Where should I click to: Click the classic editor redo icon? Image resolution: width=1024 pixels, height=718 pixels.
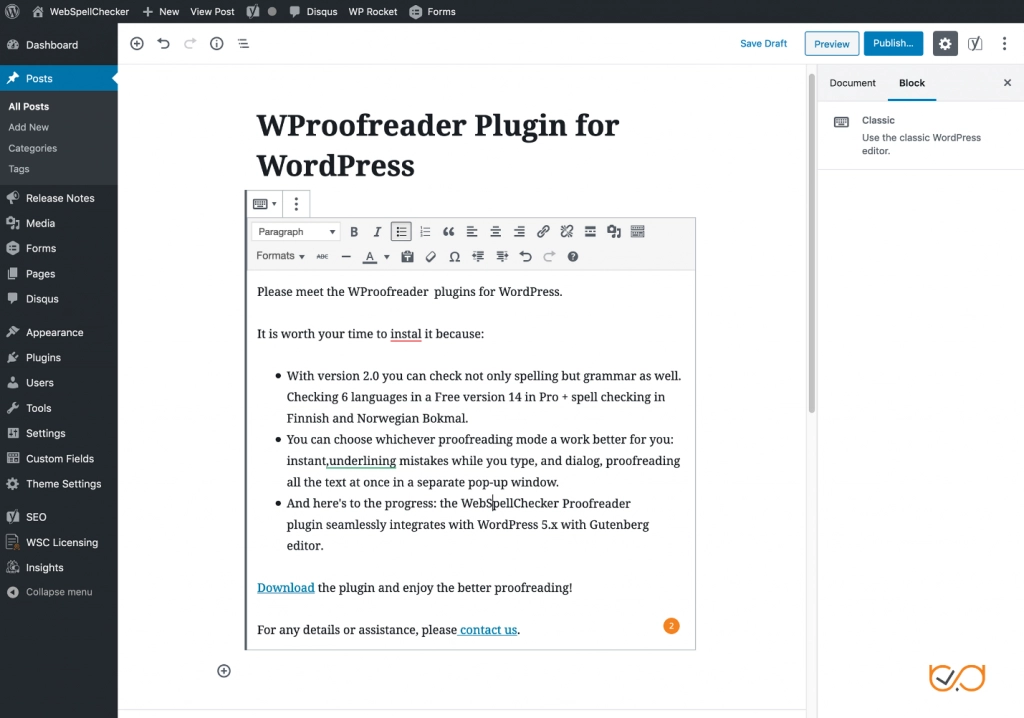[549, 257]
